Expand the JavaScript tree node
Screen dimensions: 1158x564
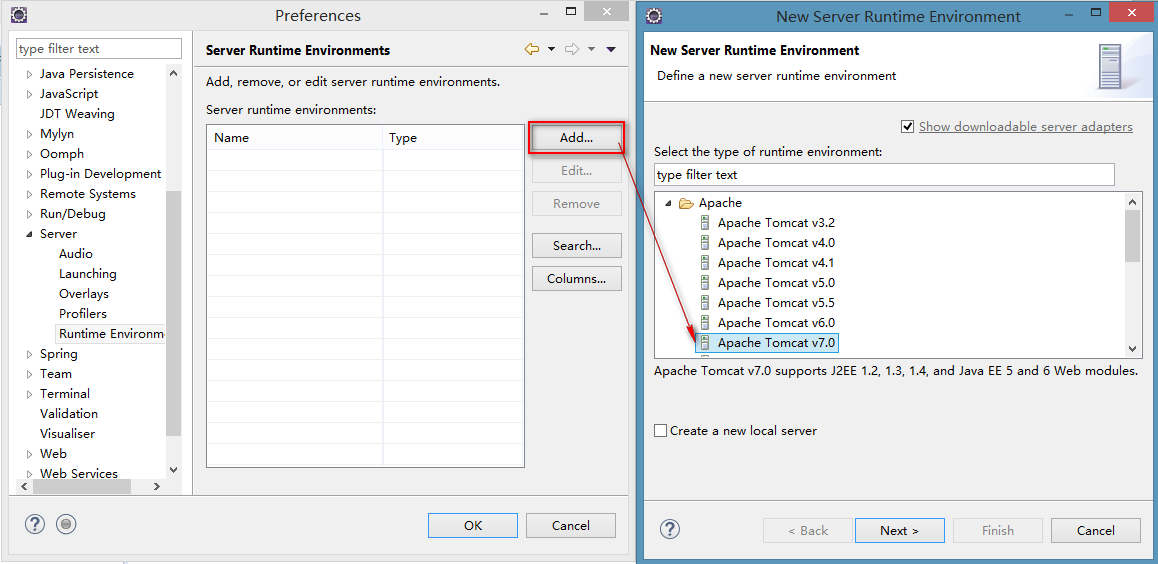(30, 94)
